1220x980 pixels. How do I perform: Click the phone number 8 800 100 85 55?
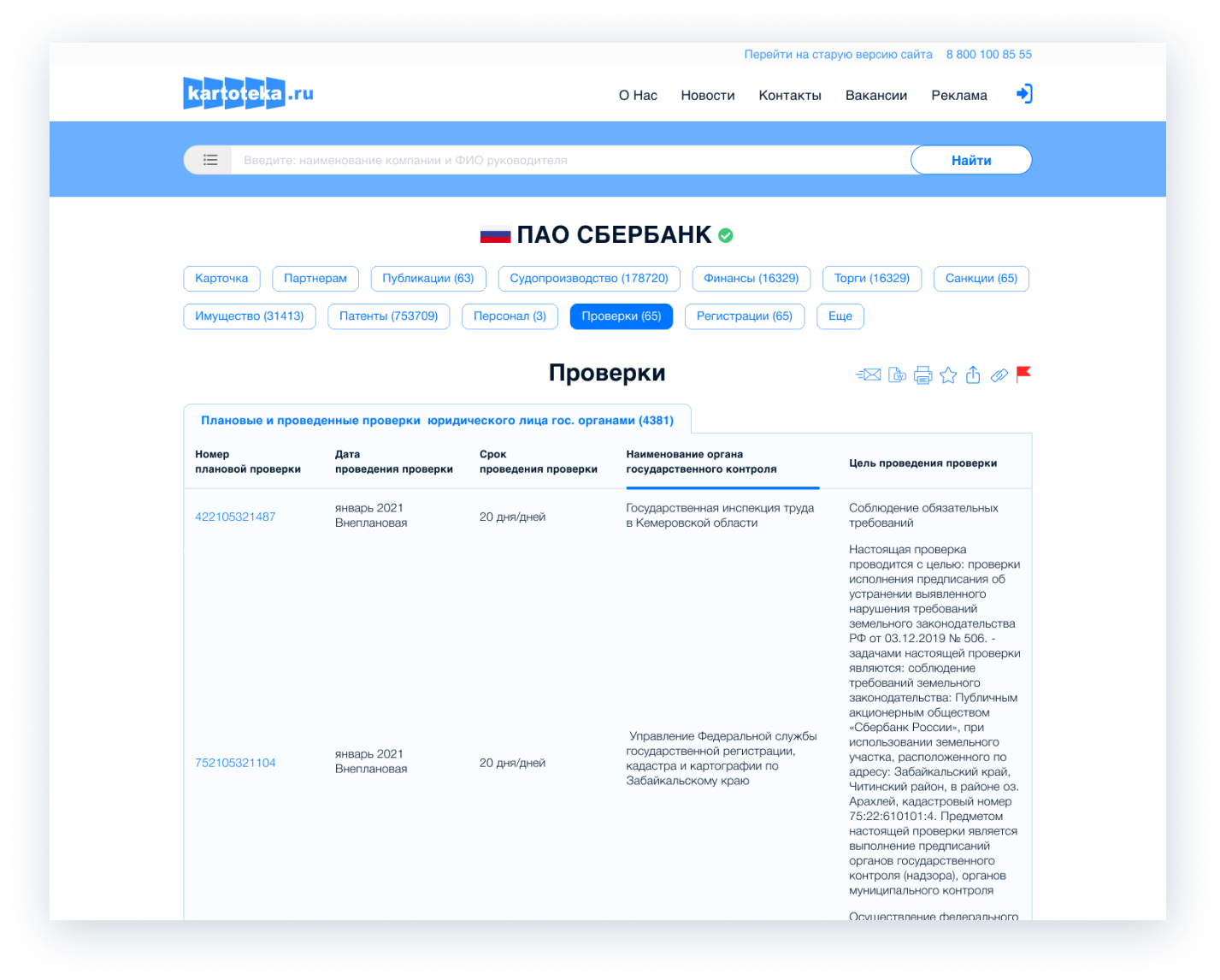tap(989, 54)
